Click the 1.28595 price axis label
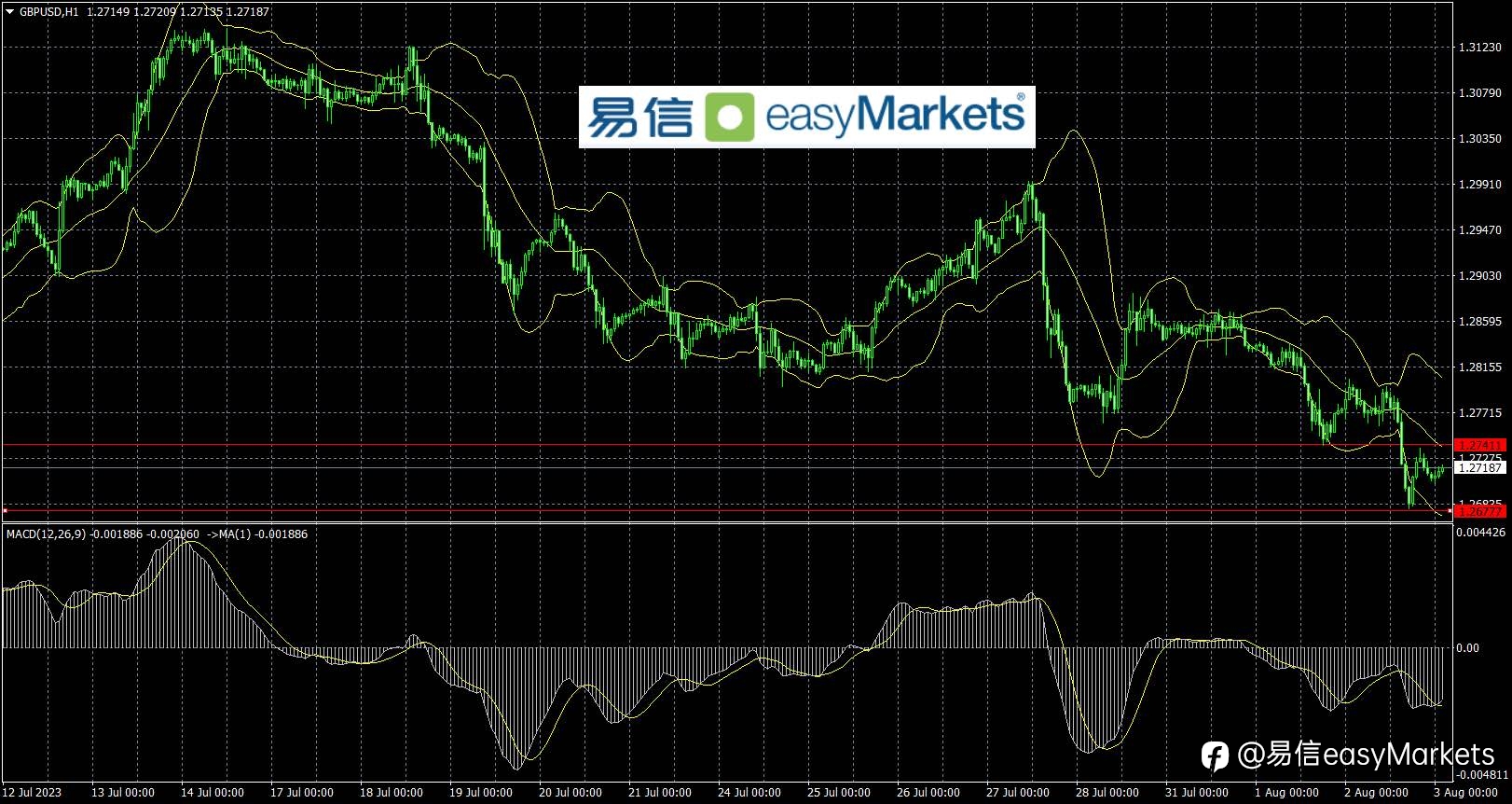 [x=1480, y=322]
